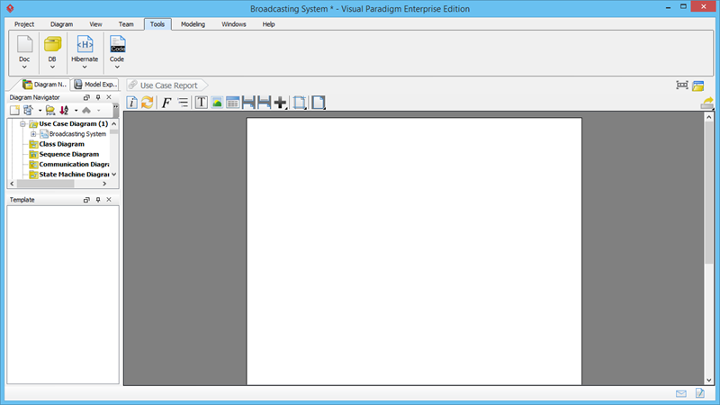Screen dimensions: 720x405
Task: Insert a table with grid icon
Action: point(233,102)
